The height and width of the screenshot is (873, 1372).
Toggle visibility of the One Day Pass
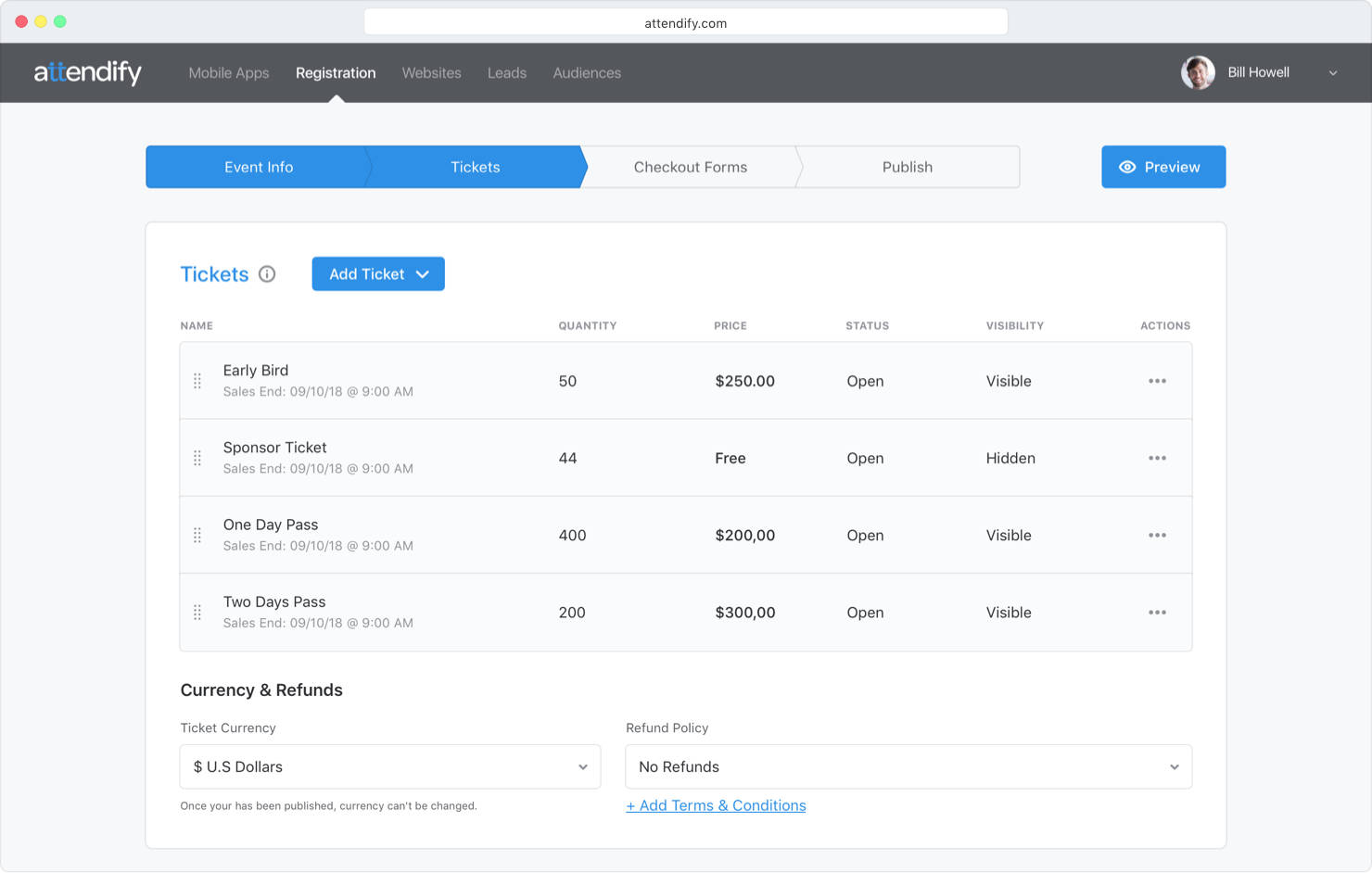pyautogui.click(x=1009, y=535)
